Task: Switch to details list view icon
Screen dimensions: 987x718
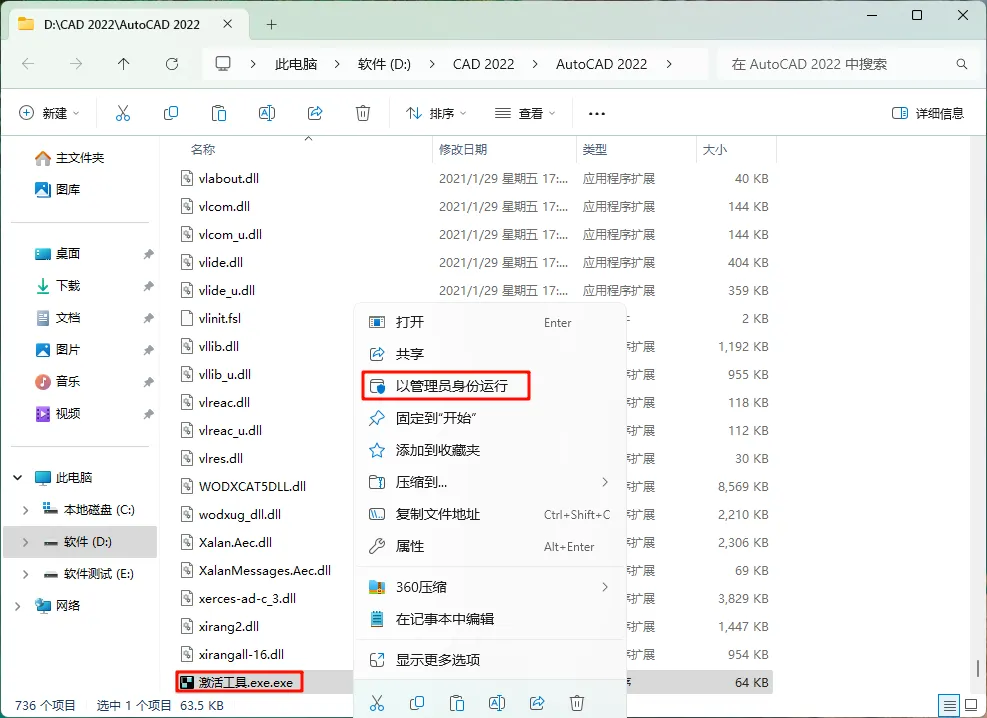Action: (x=949, y=705)
